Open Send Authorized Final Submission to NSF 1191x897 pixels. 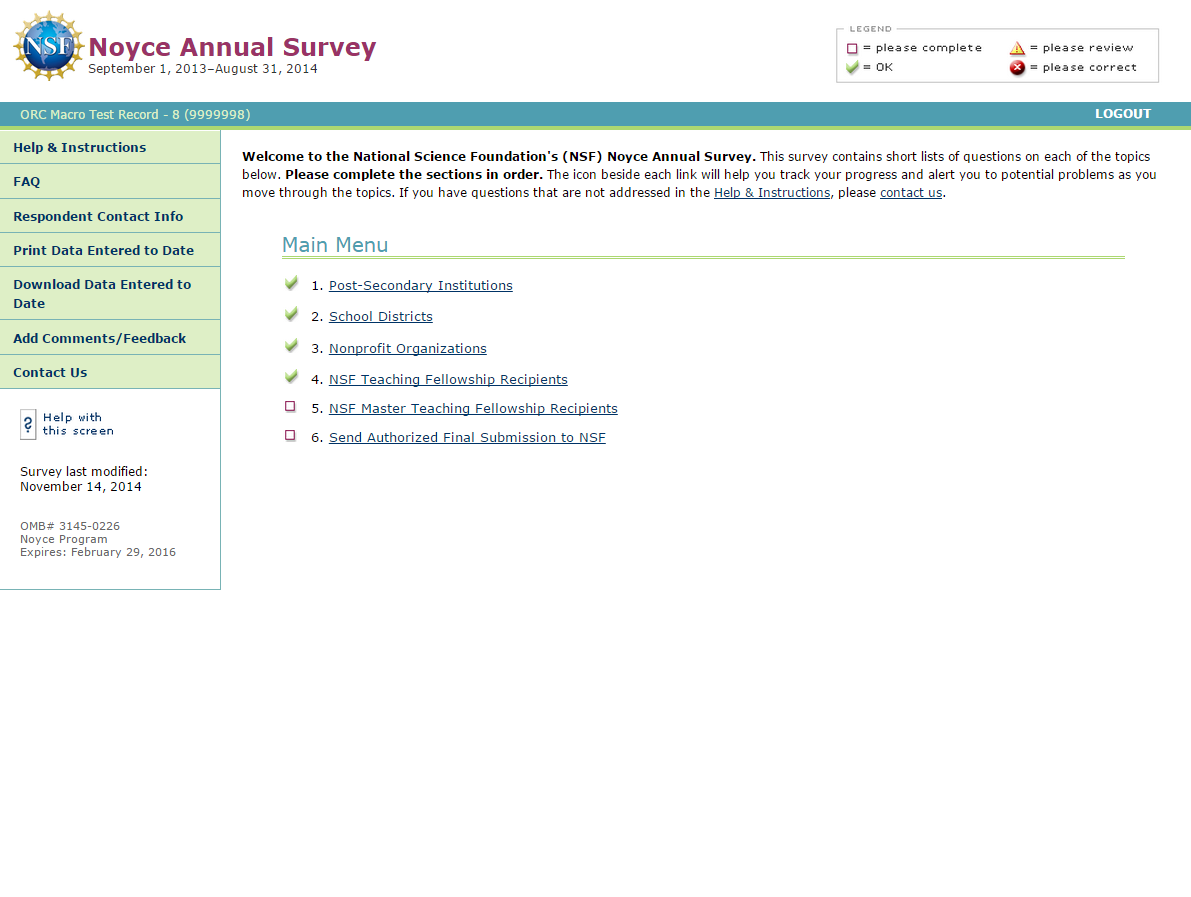click(467, 437)
